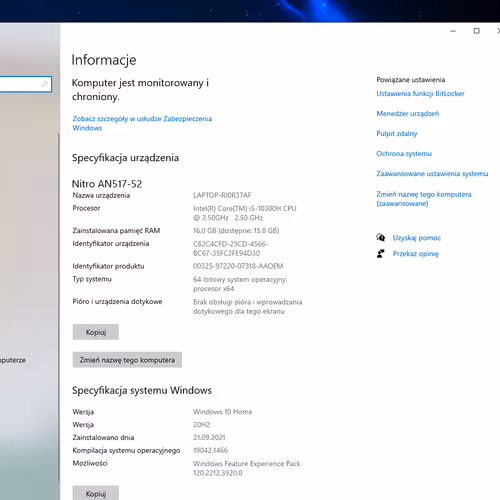This screenshot has height=500, width=500.
Task: Click the Uzyskaj pomoc help icon
Action: [381, 237]
